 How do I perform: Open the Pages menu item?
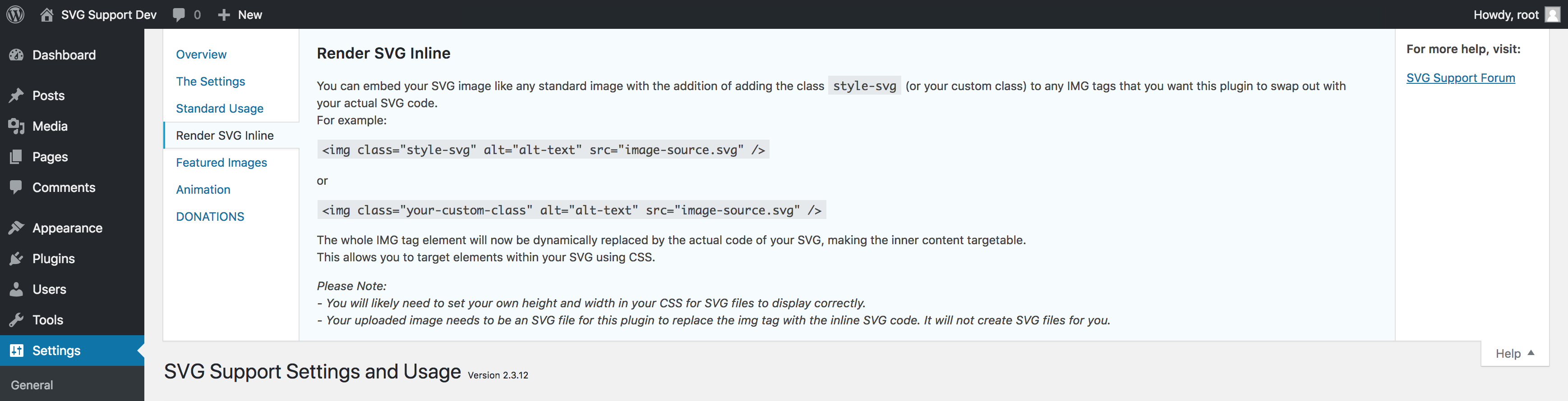[x=72, y=157]
